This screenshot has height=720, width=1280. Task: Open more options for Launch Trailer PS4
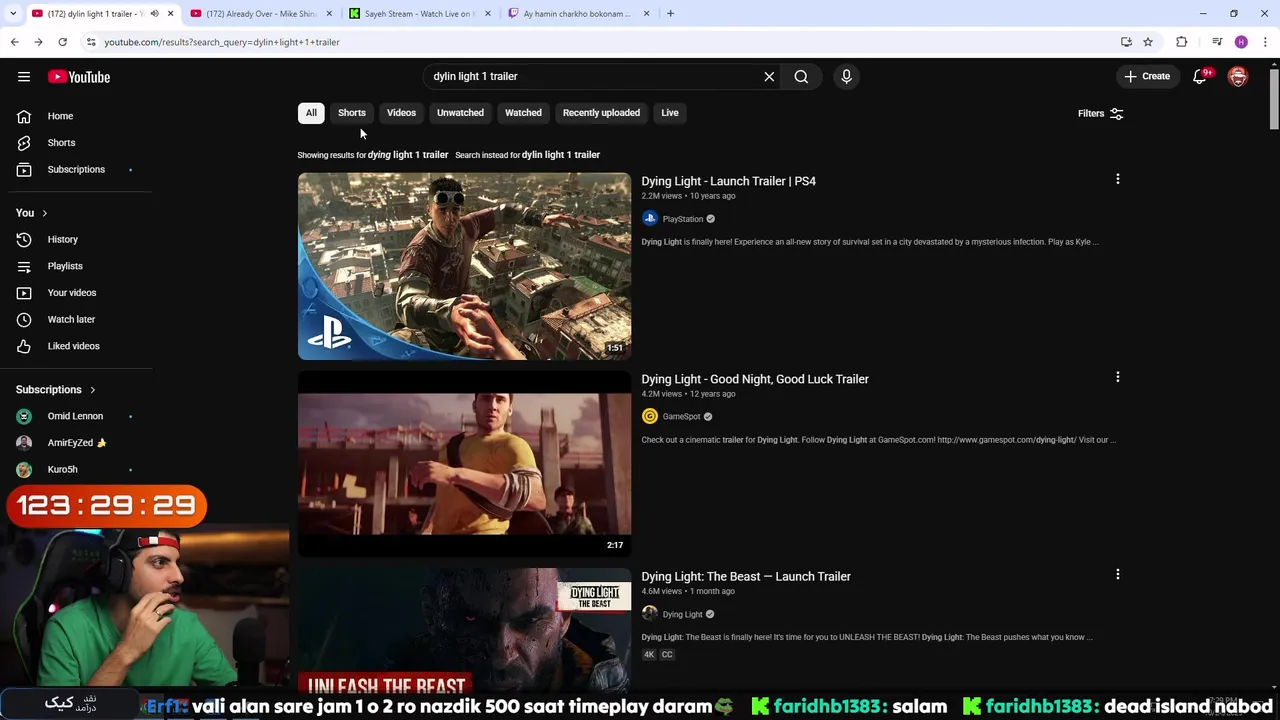tap(1117, 179)
